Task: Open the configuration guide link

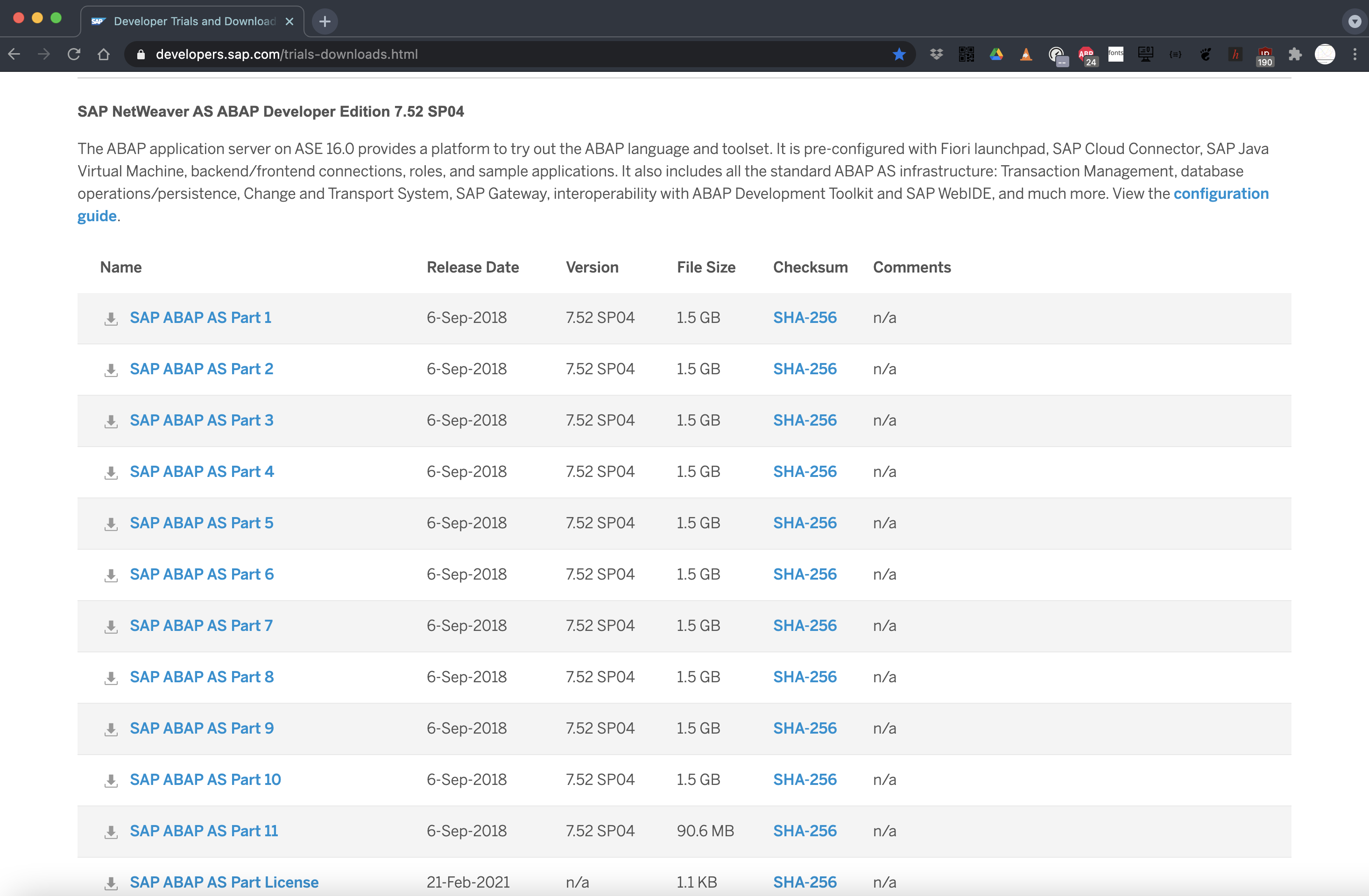Action: point(1221,194)
